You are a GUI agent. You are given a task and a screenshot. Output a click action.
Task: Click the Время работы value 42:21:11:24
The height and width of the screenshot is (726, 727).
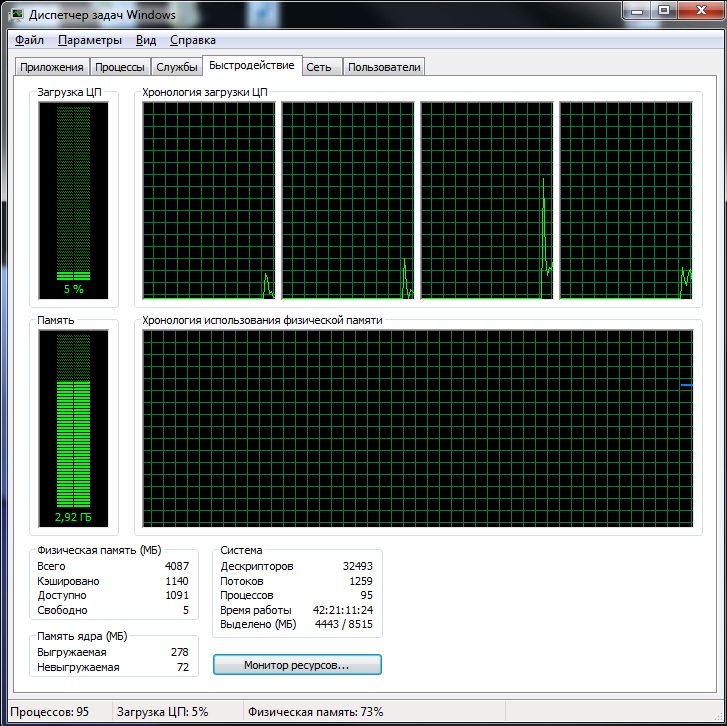(343, 610)
